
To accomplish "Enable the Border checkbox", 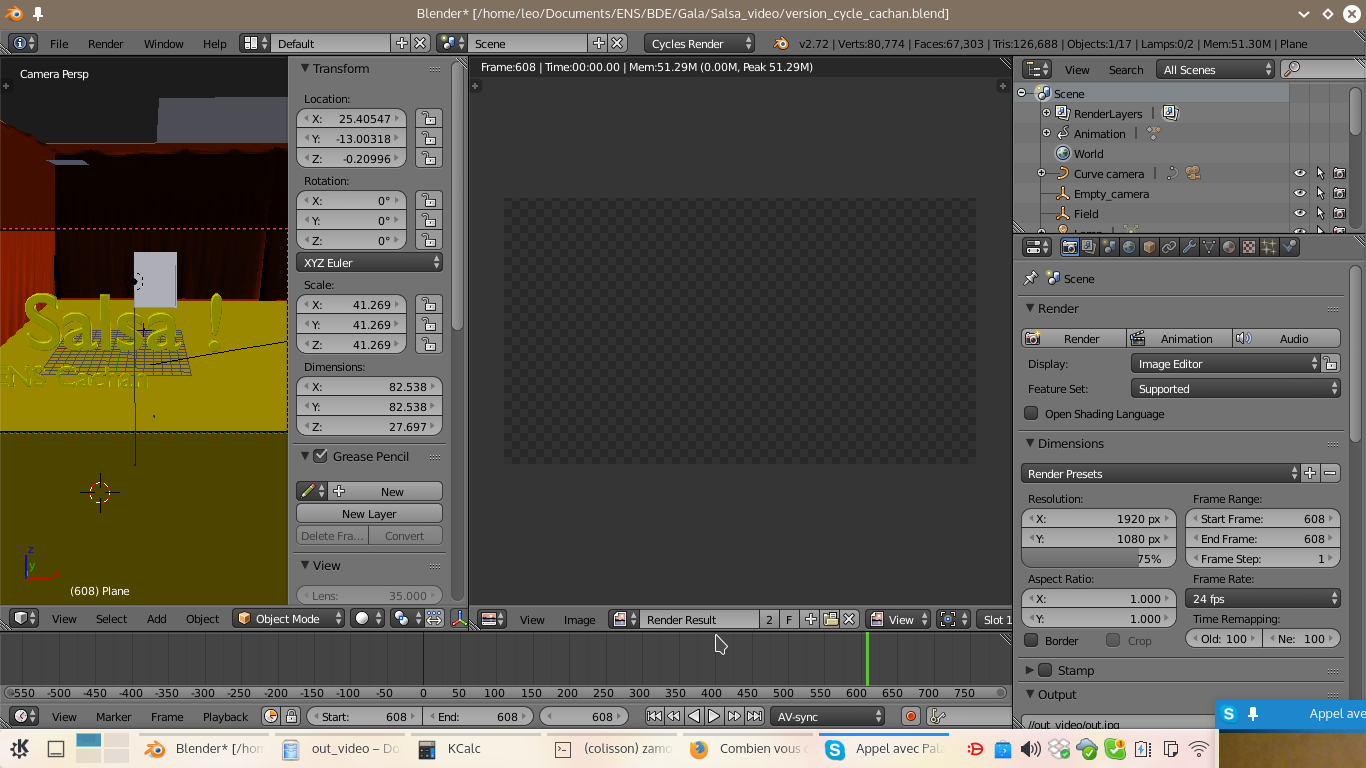I will (1031, 640).
